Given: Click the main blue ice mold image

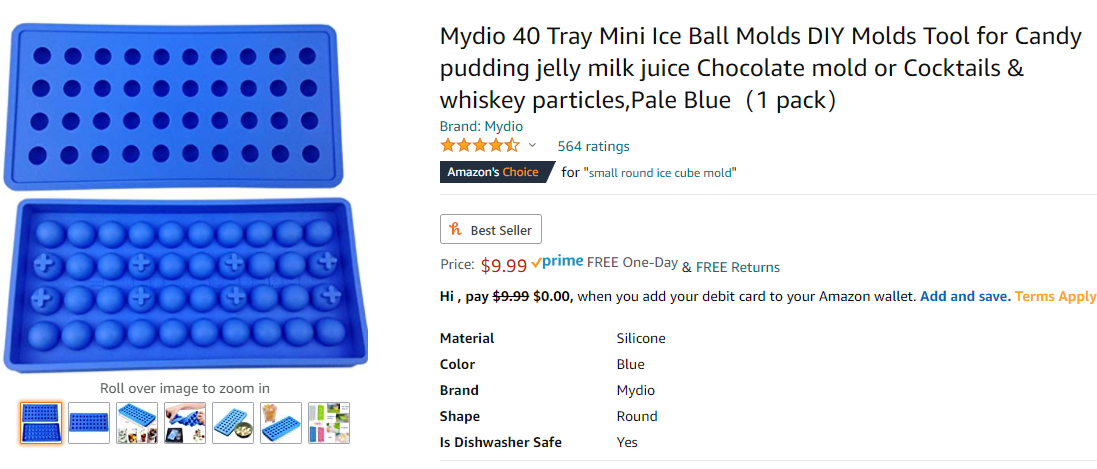Looking at the screenshot, I should coord(185,195).
